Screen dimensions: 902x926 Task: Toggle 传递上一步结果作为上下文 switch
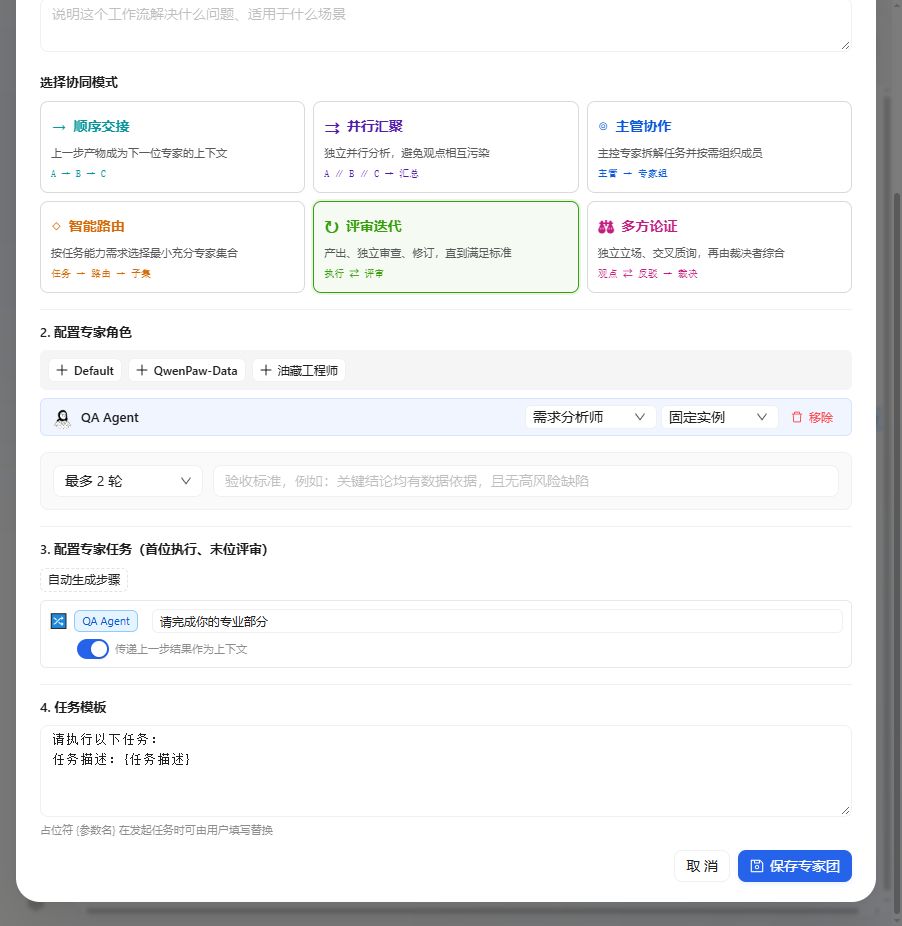(x=93, y=649)
